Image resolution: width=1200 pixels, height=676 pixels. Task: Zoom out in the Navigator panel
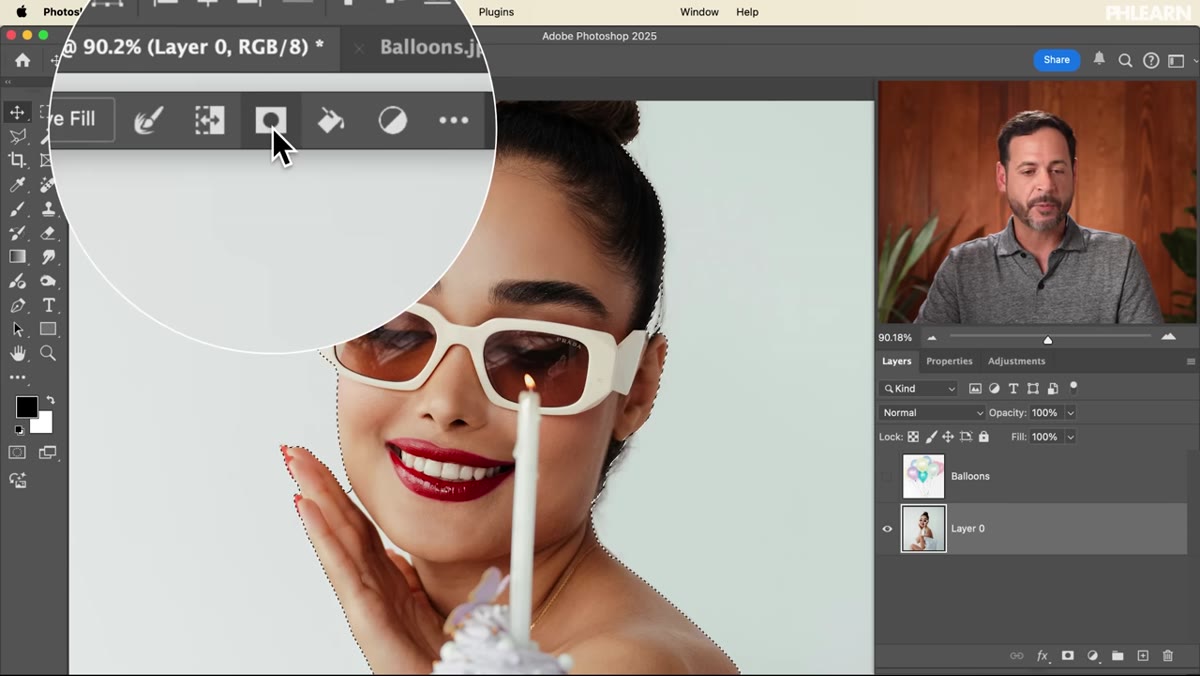click(932, 338)
